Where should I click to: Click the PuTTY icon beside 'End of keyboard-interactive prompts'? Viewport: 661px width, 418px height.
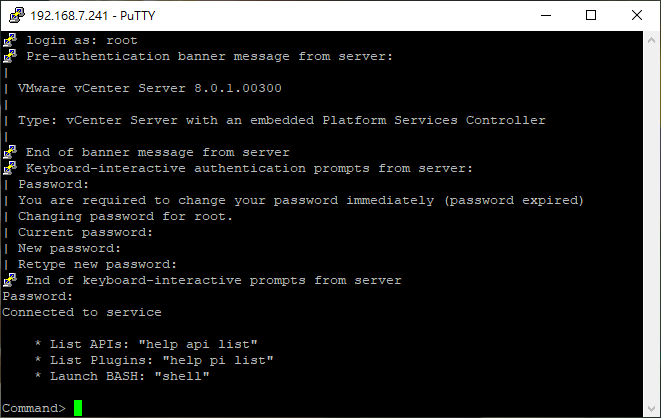click(10, 280)
